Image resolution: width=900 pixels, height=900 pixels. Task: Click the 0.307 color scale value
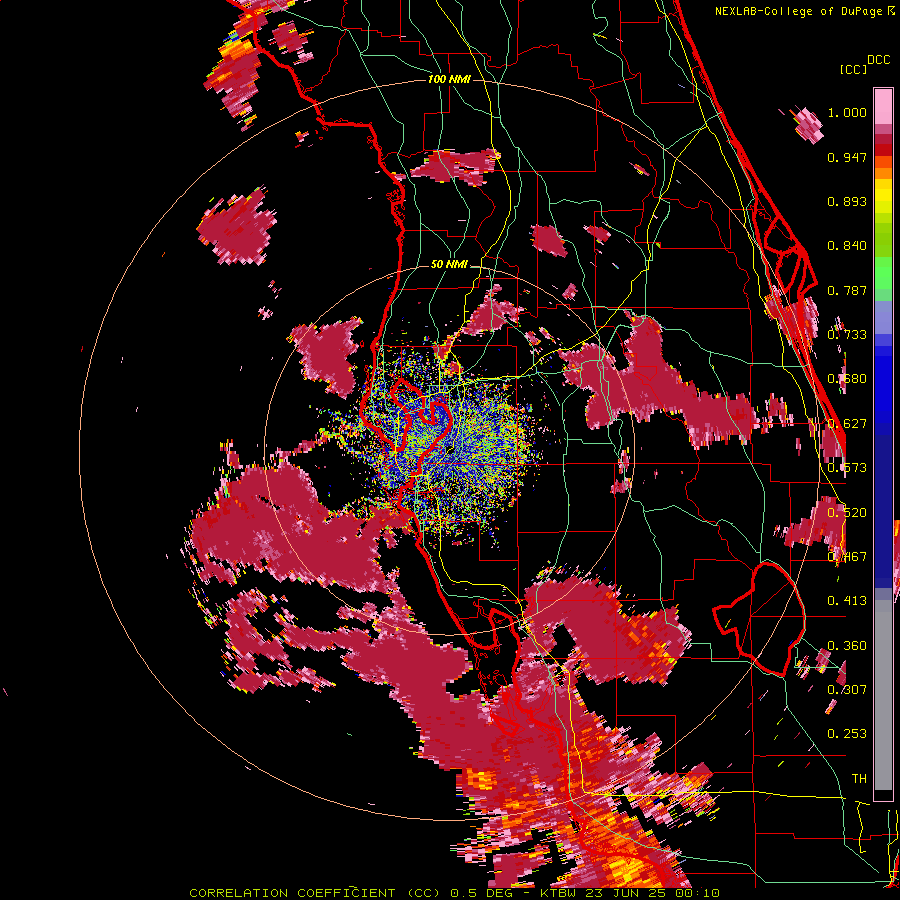pyautogui.click(x=847, y=690)
